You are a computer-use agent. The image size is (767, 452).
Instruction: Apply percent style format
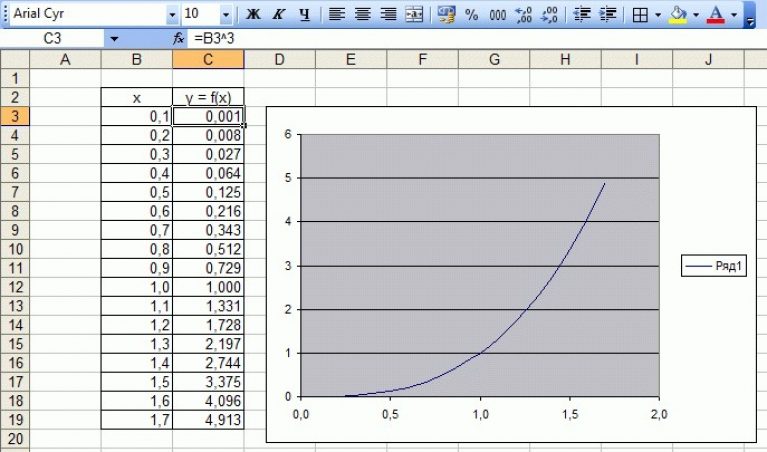471,15
